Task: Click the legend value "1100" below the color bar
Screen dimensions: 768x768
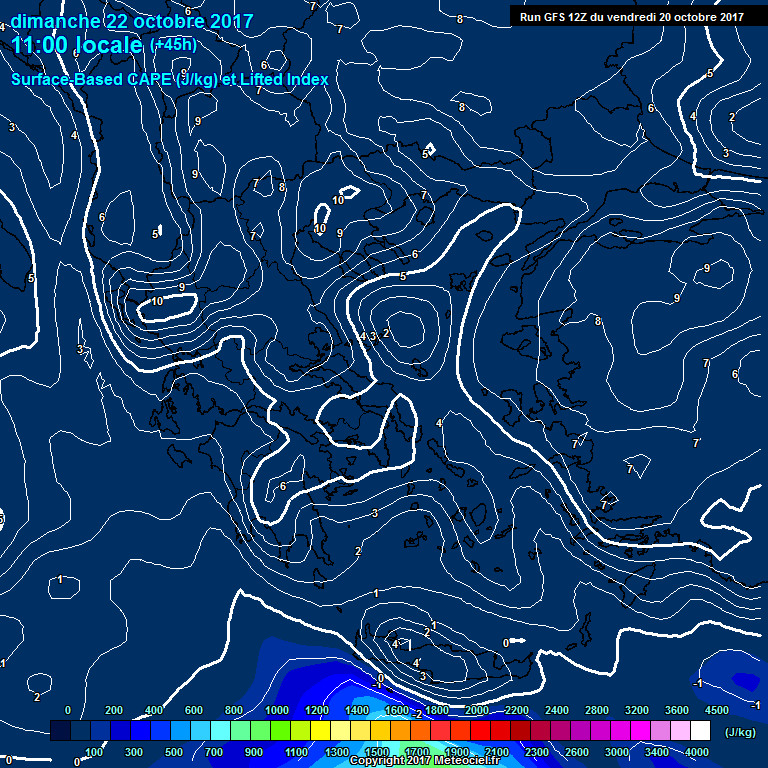Action: [296, 752]
